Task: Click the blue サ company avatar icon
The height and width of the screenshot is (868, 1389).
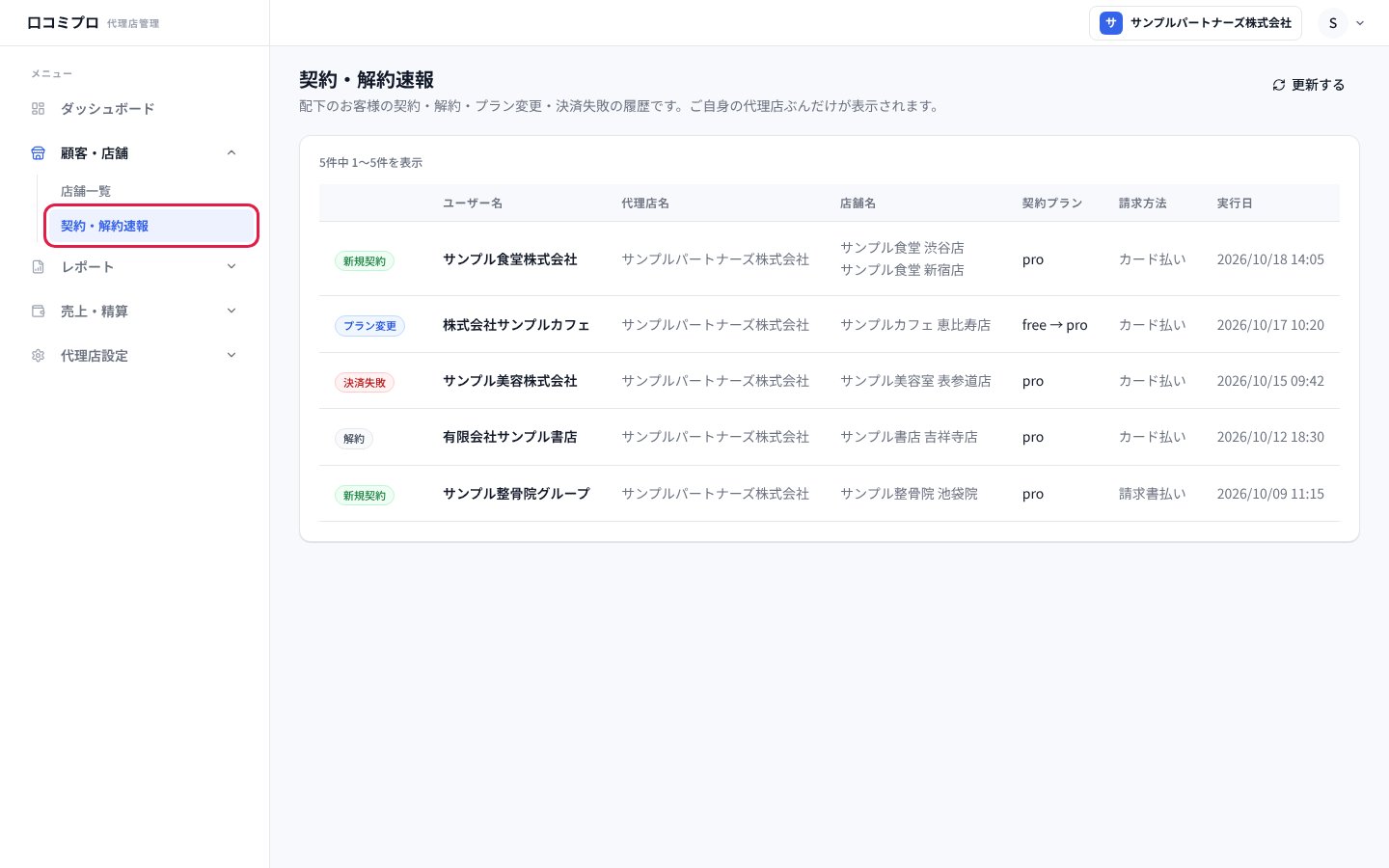Action: [1111, 23]
